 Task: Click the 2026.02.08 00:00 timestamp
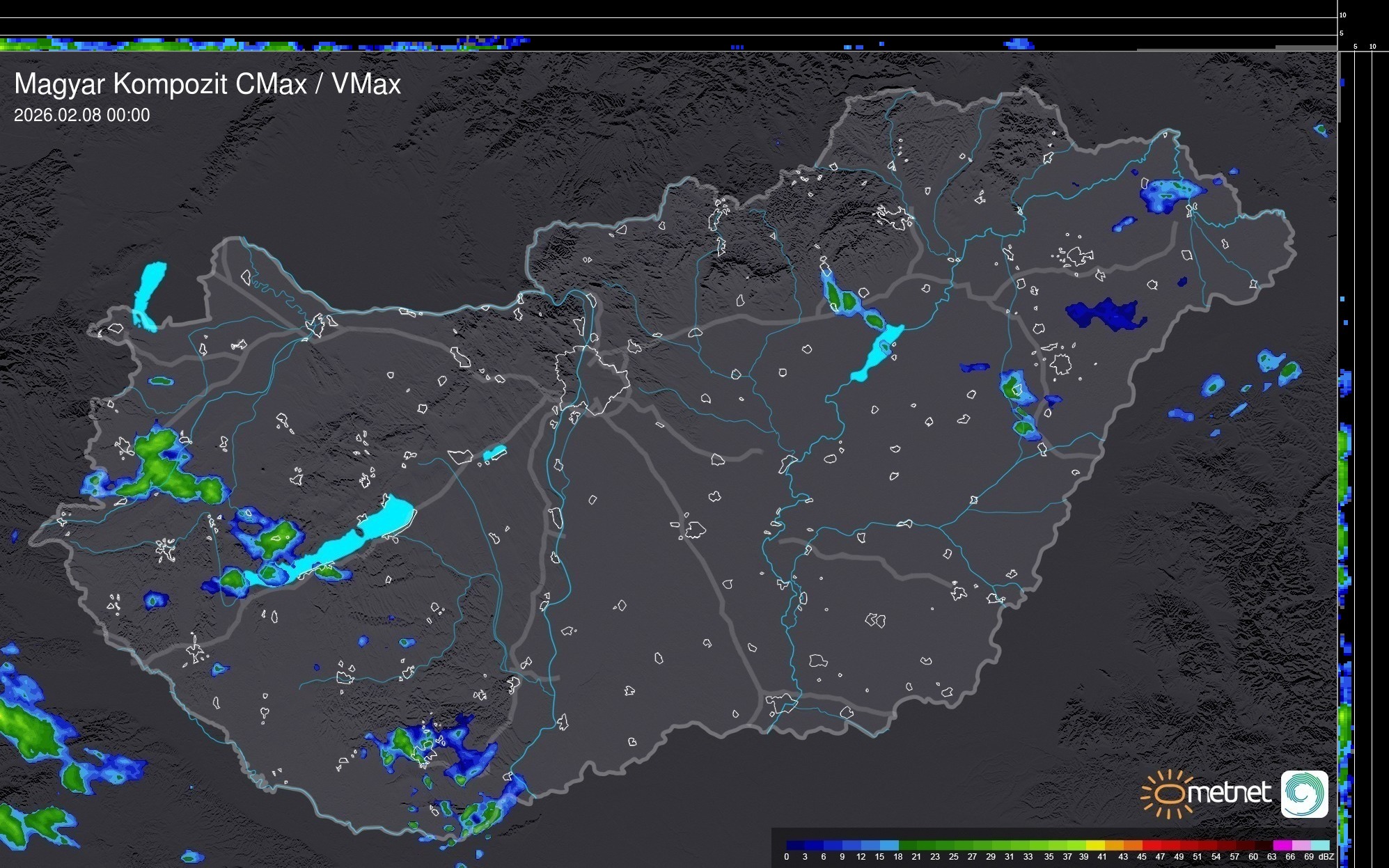(x=81, y=116)
